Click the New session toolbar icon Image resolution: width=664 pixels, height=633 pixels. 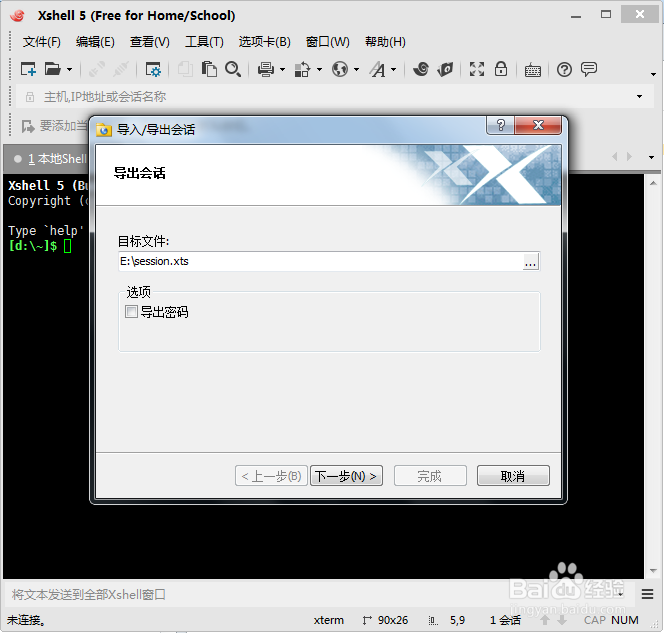(x=28, y=69)
